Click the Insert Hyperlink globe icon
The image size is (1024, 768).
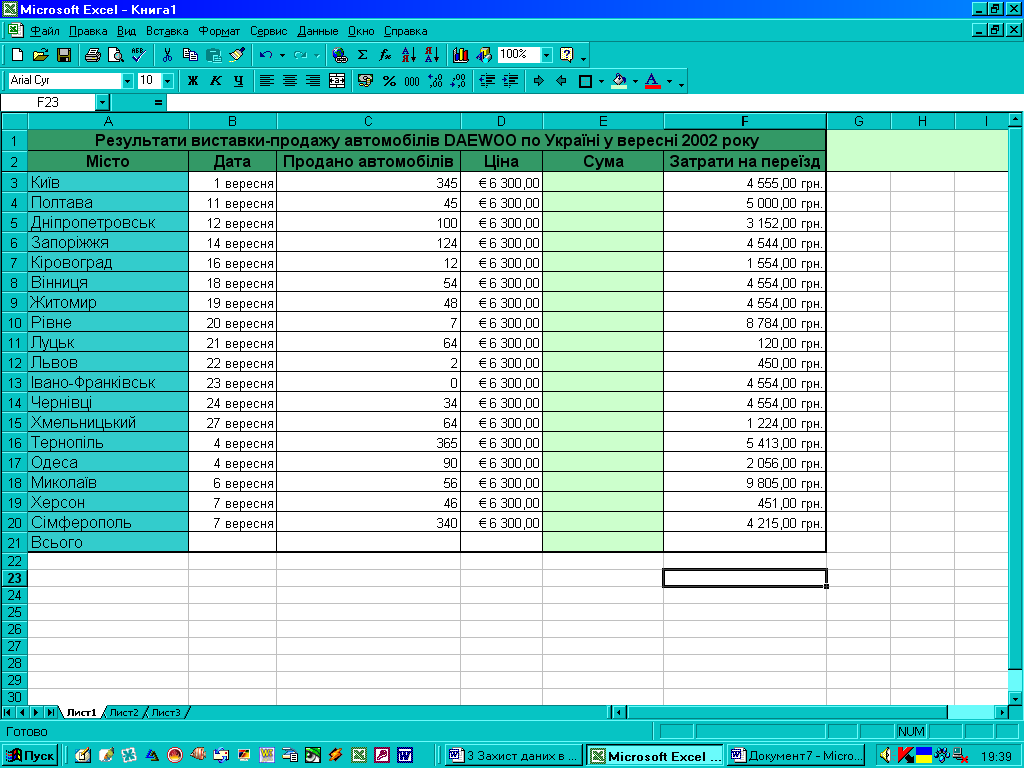coord(340,55)
